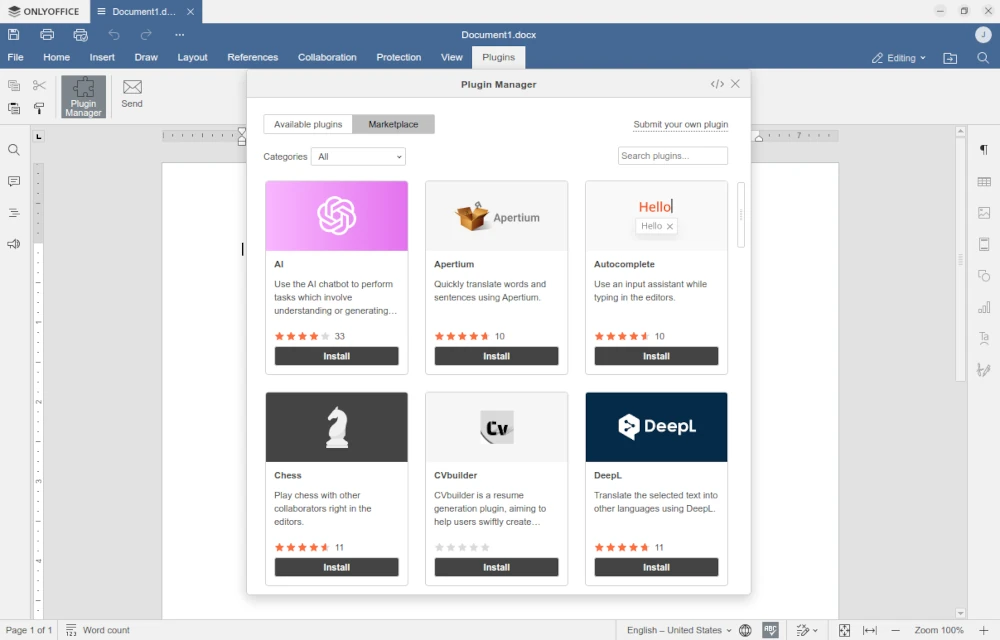Viewport: 1000px width, 640px height.
Task: Open the Plugin Manager icon in the ribbon
Action: [83, 96]
